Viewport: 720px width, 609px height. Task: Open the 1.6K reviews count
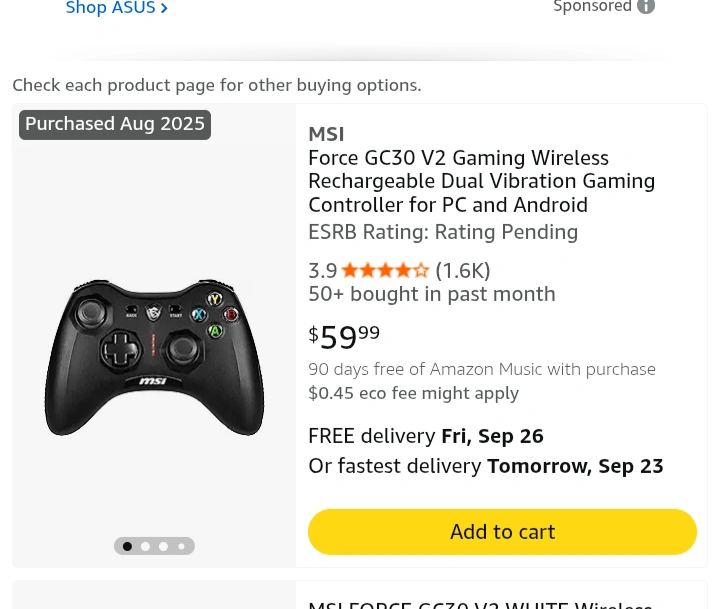point(463,270)
